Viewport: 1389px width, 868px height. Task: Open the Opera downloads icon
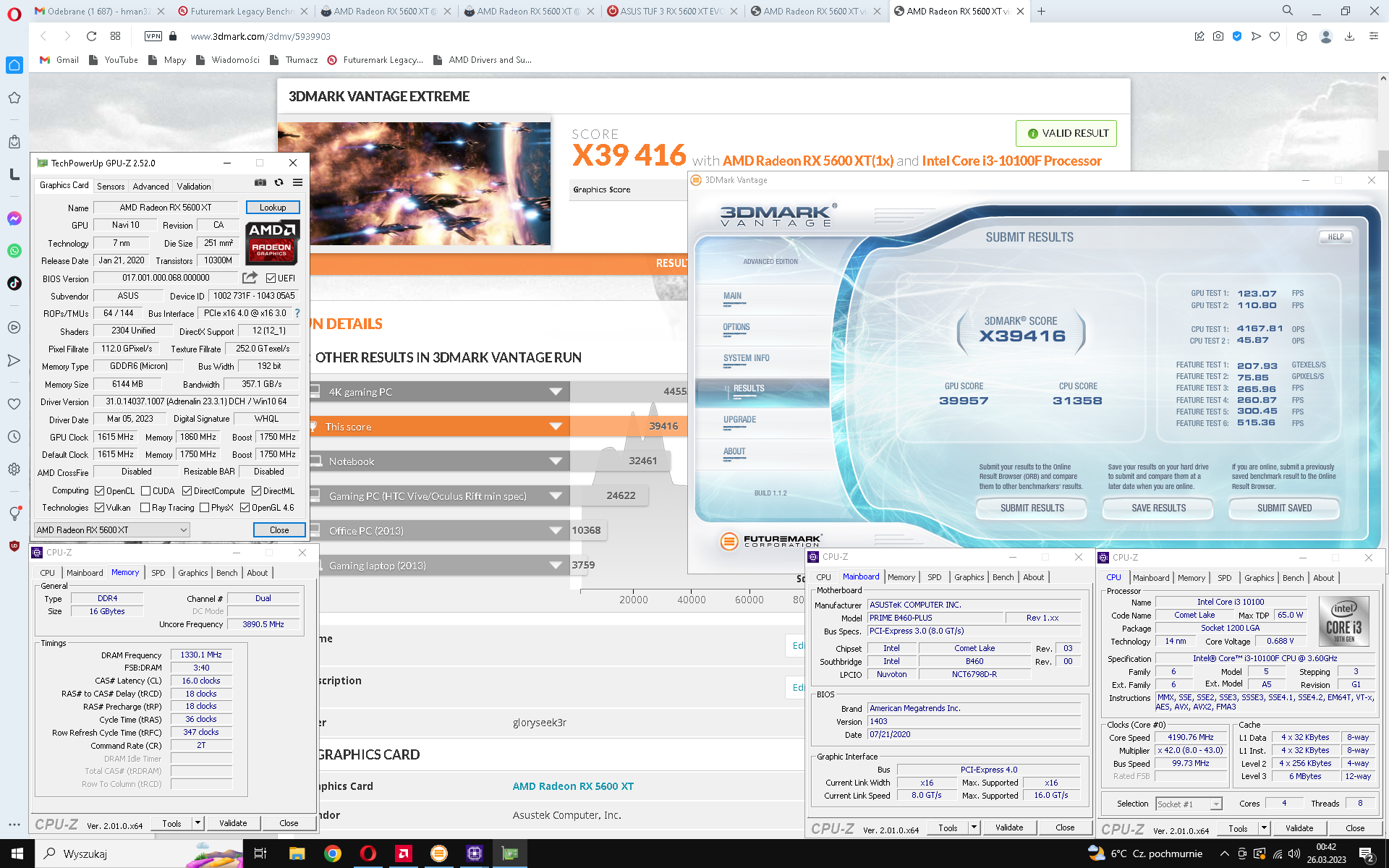(1349, 36)
